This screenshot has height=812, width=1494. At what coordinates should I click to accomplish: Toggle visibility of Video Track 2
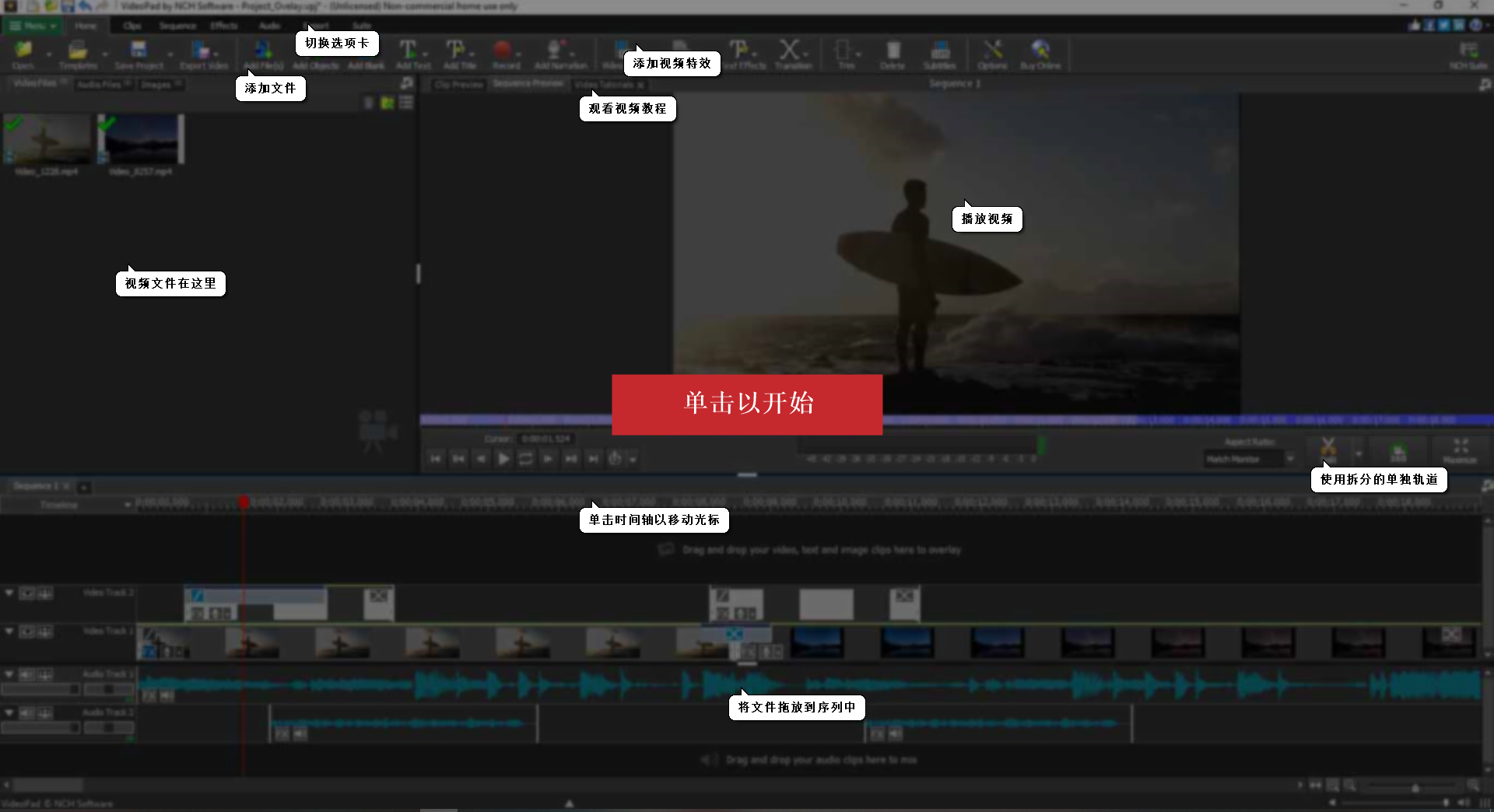[26, 593]
